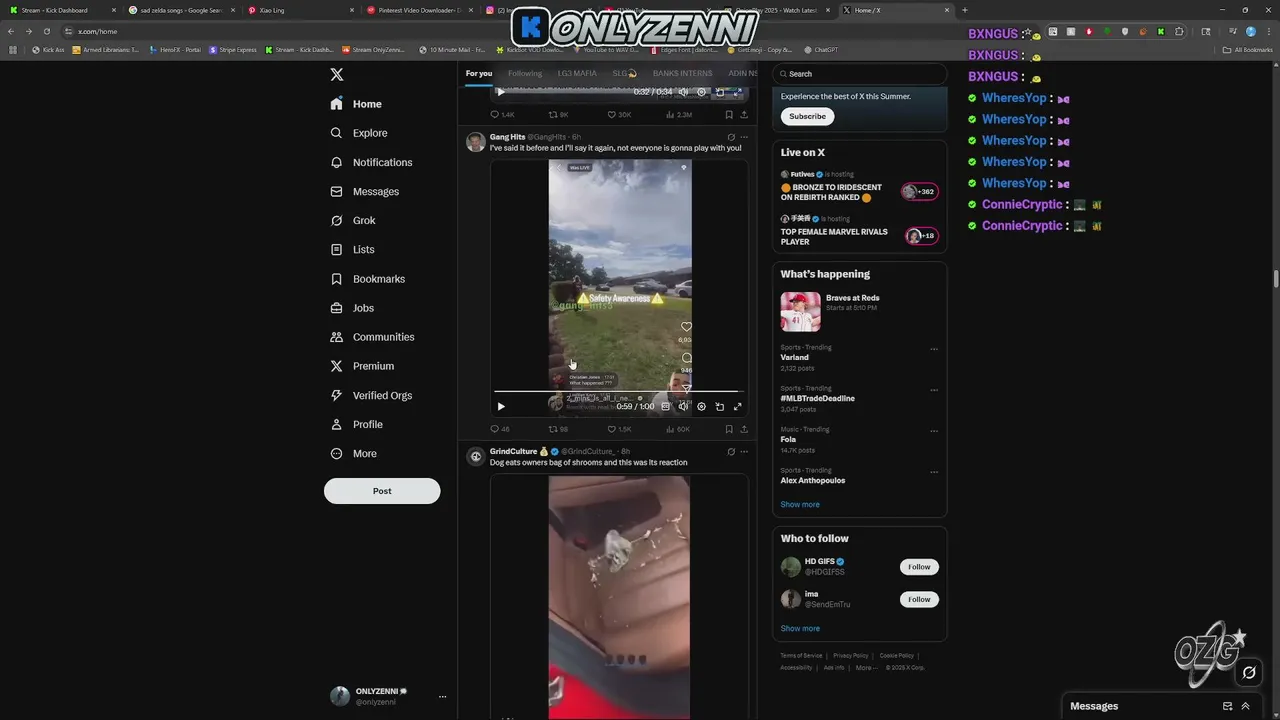
Task: Seek the Gang Hits video progress bar
Action: point(617,392)
